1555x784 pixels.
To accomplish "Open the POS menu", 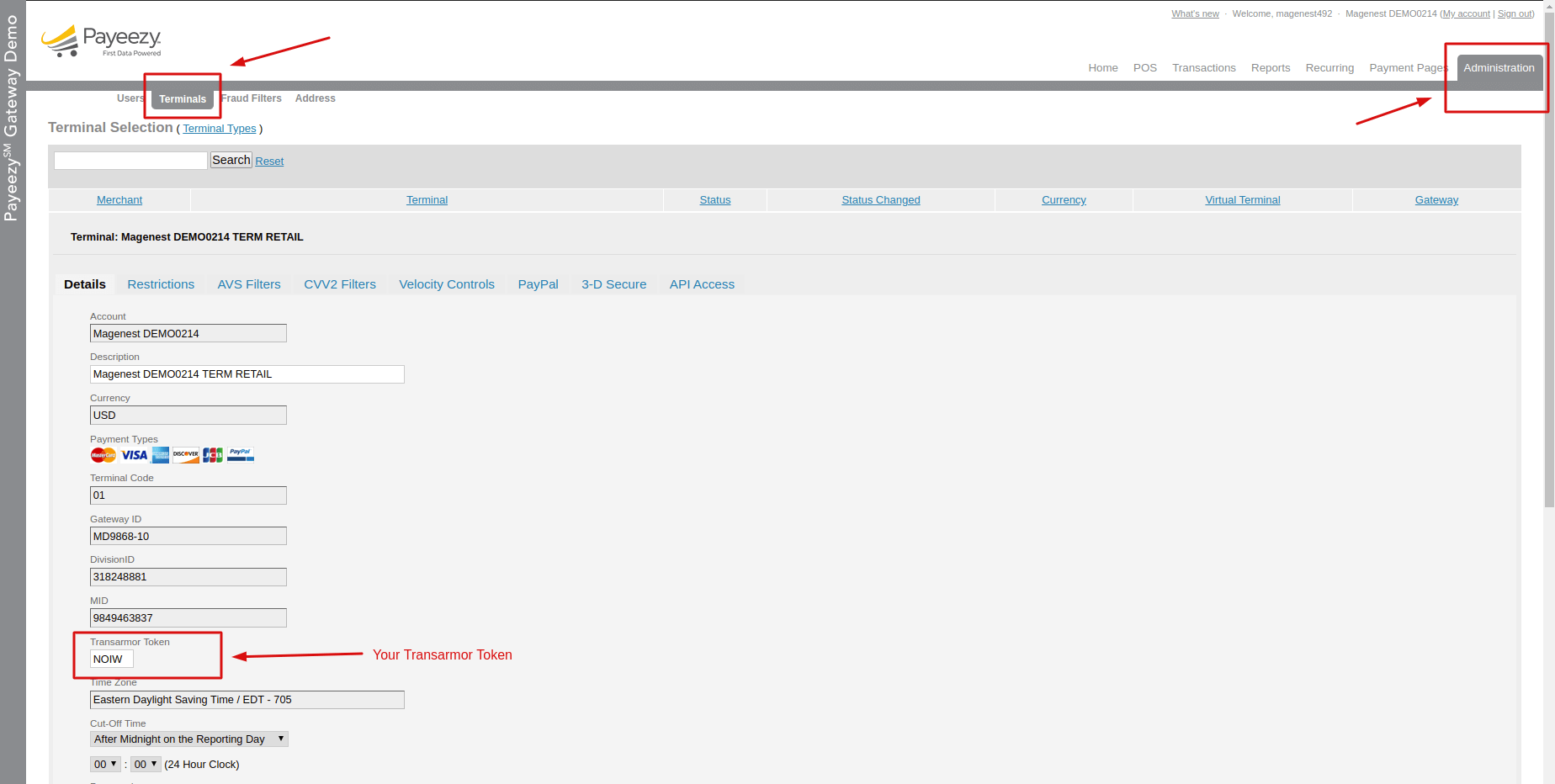I will (x=1144, y=68).
